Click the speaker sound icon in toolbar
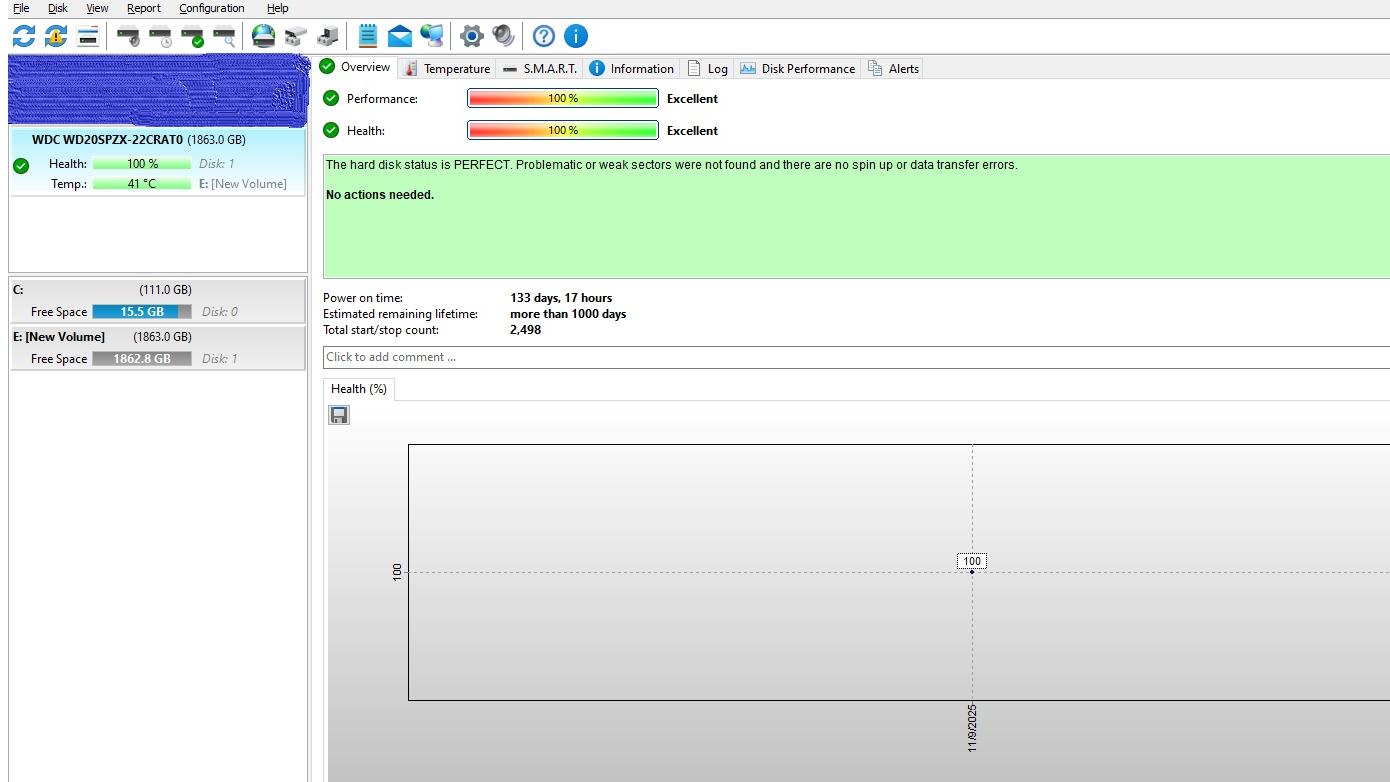Image resolution: width=1390 pixels, height=782 pixels. click(x=504, y=36)
